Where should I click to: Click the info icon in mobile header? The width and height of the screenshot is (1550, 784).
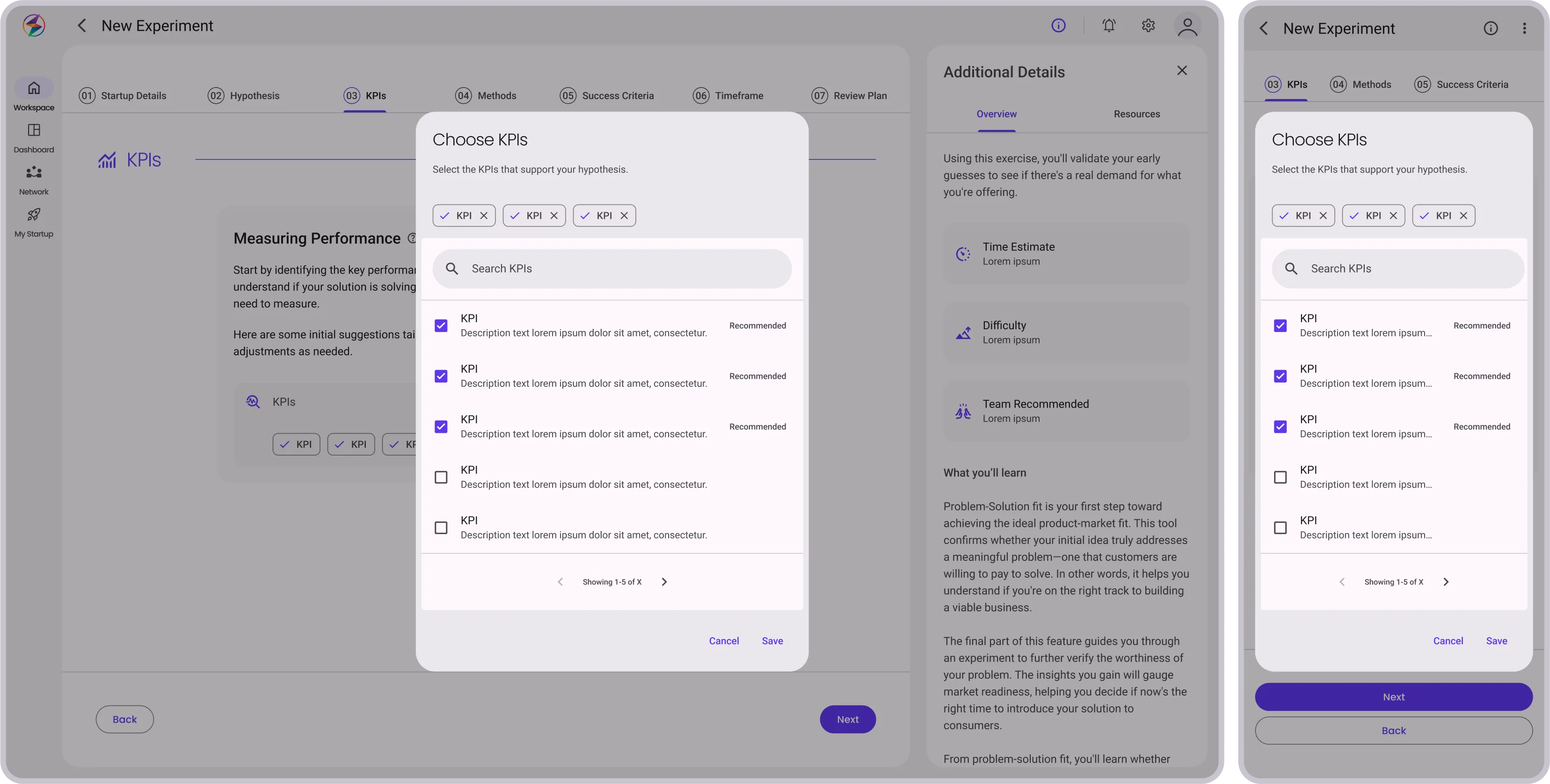pyautogui.click(x=1491, y=28)
